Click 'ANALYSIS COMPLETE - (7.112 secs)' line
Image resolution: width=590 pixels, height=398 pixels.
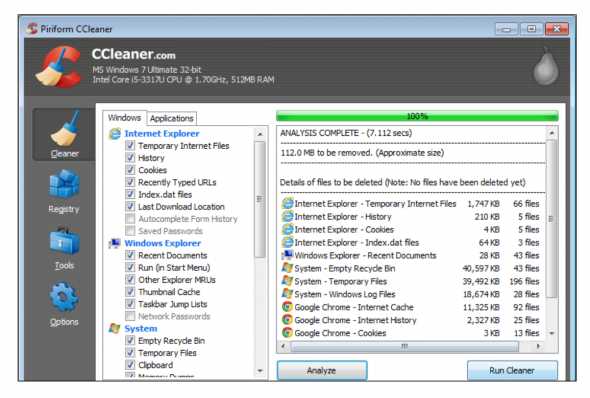click(346, 133)
